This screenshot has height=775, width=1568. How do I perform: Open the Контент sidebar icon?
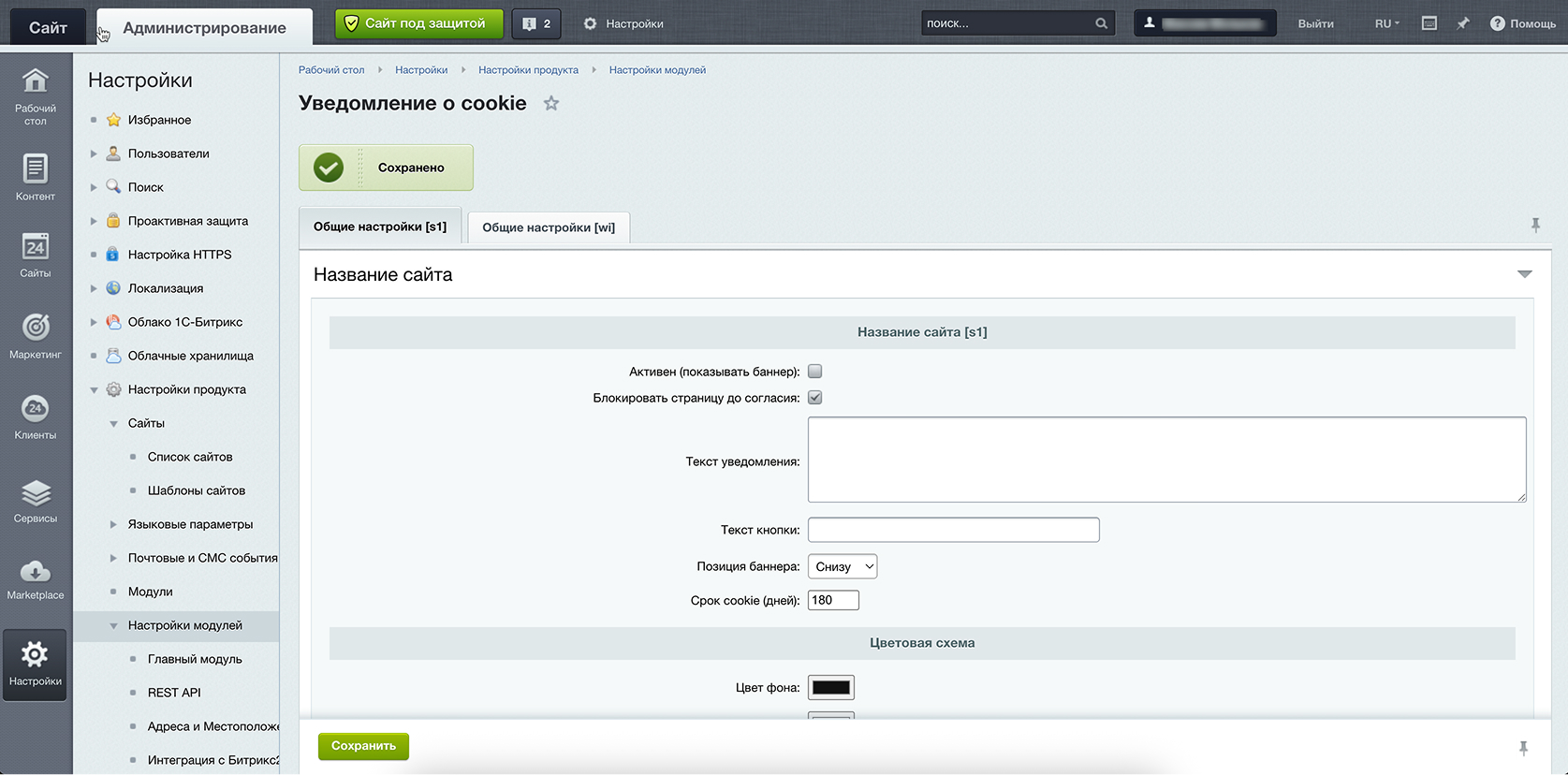pyautogui.click(x=36, y=169)
